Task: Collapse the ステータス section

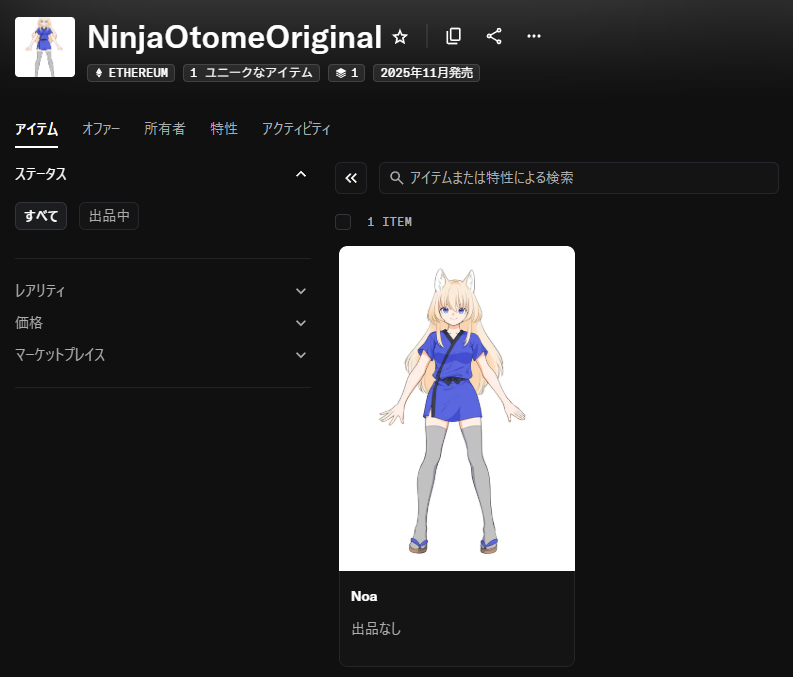Action: point(301,174)
